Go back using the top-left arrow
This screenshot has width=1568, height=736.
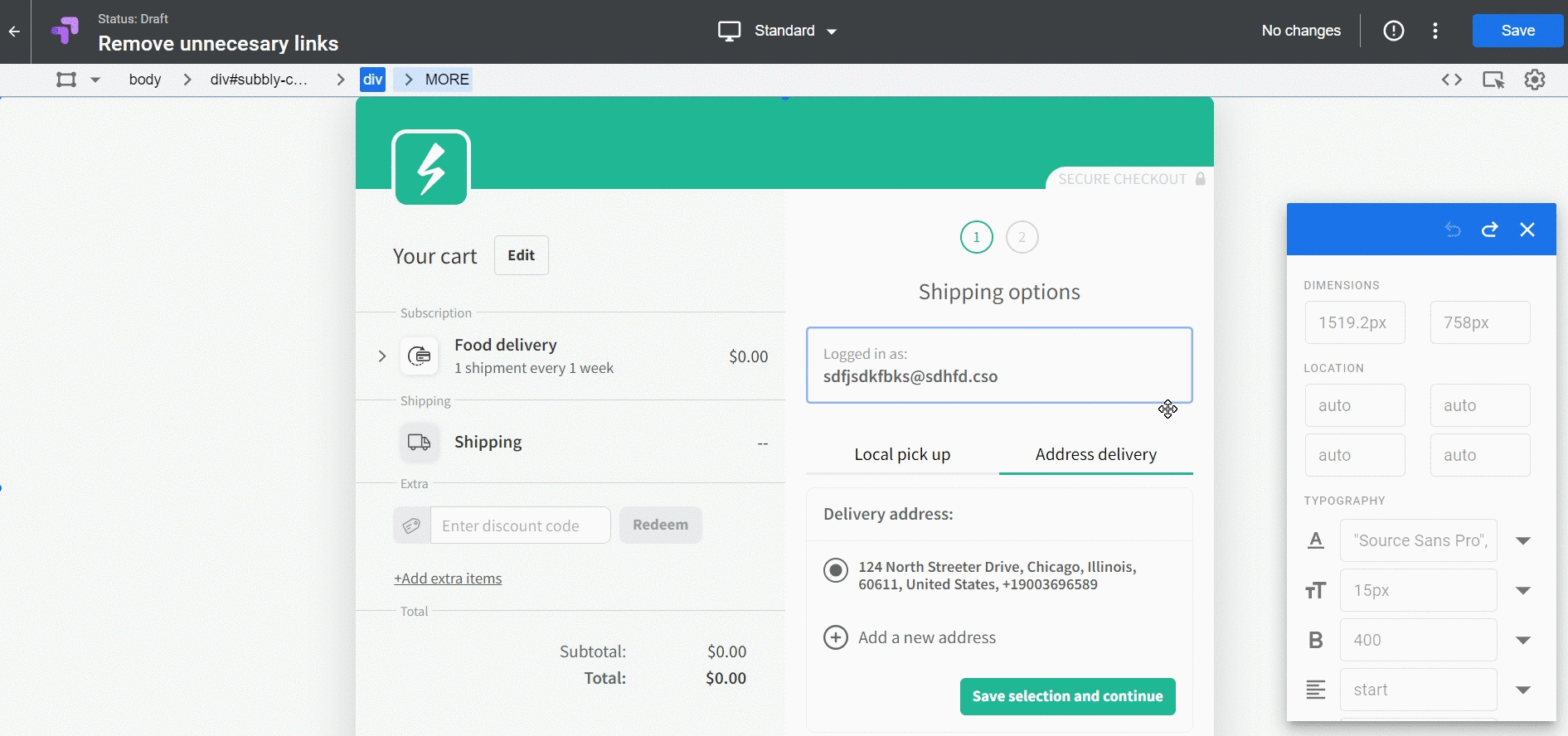tap(14, 31)
